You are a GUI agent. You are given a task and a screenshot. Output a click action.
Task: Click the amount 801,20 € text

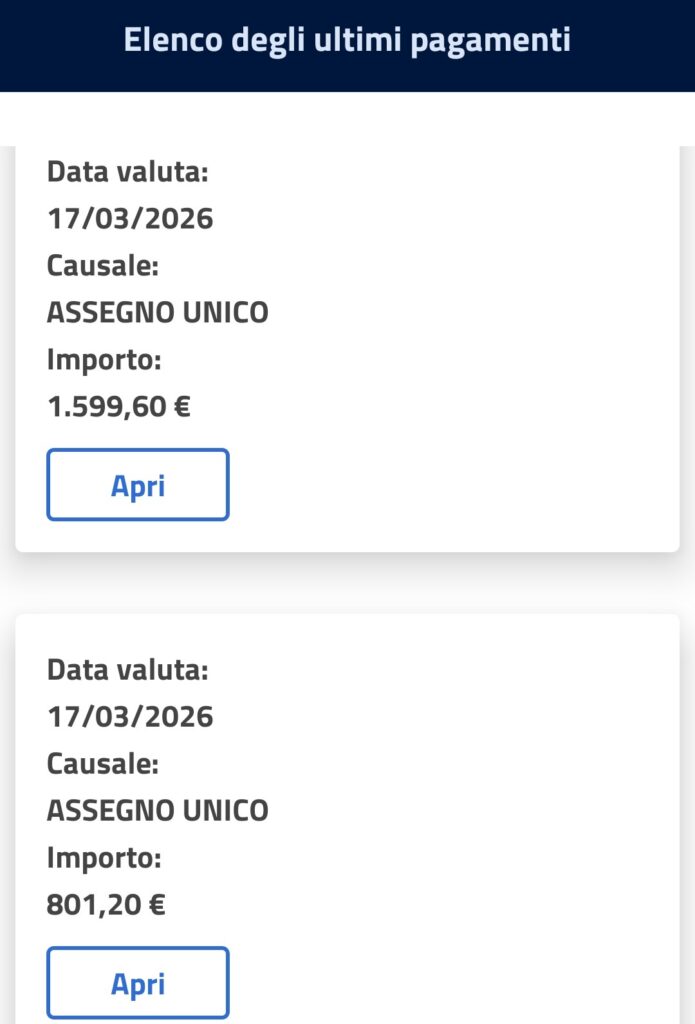pyautogui.click(x=108, y=904)
